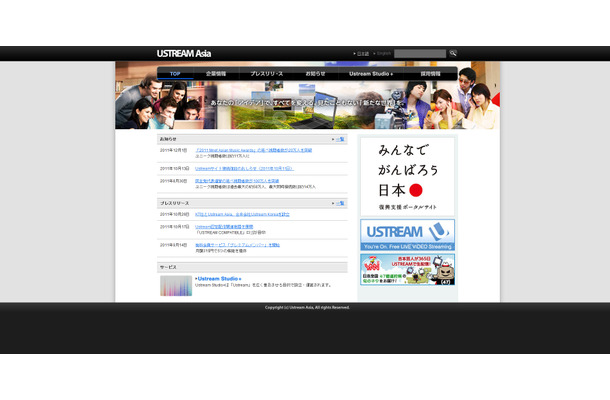Open the 2011年10月13日 Ustream site notice link

pyautogui.click(x=244, y=168)
